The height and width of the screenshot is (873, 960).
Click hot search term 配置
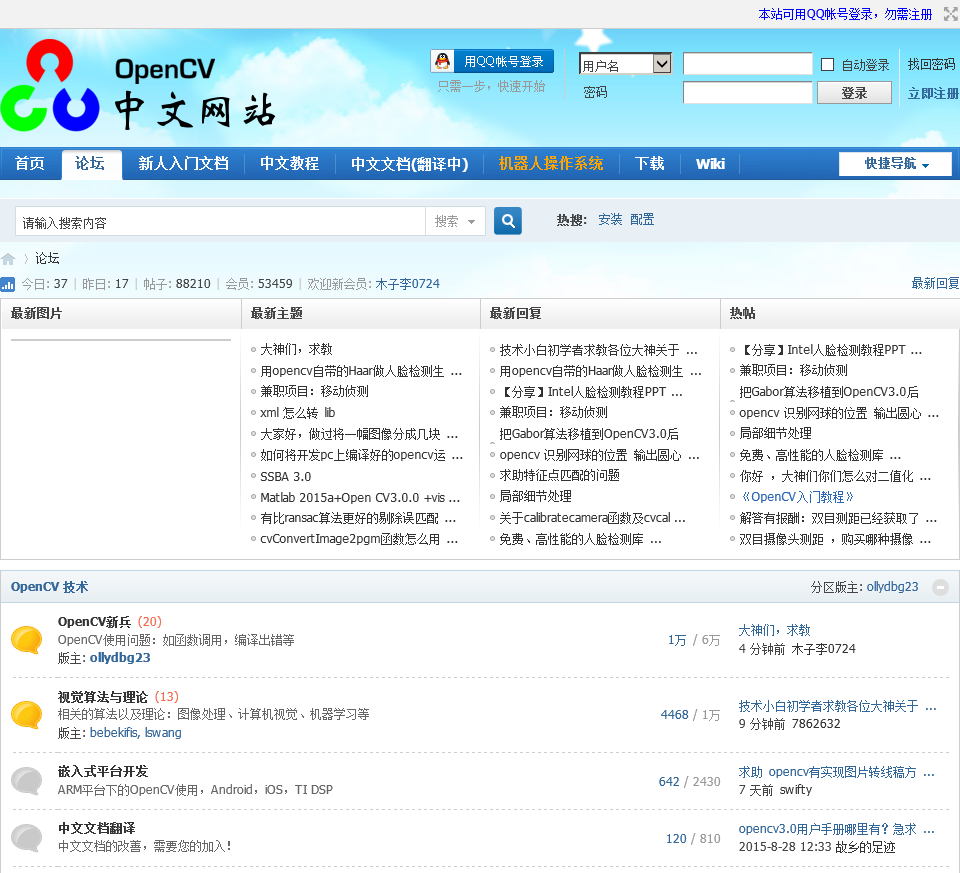tap(642, 220)
